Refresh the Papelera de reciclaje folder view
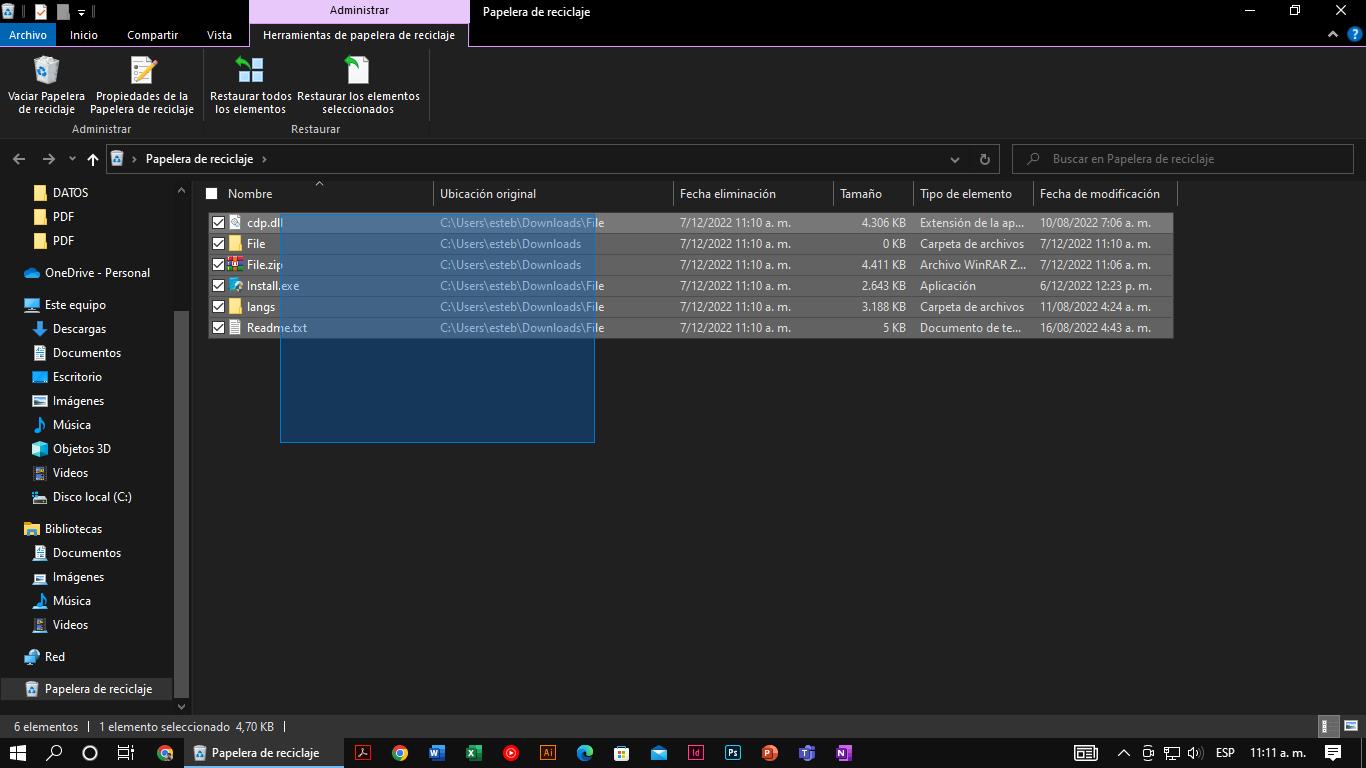1366x768 pixels. [984, 159]
